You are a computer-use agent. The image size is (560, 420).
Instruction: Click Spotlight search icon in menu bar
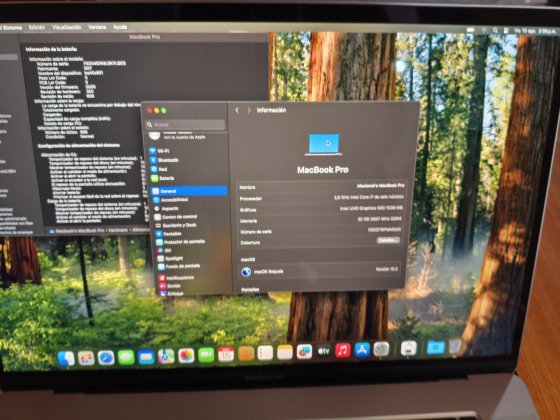coord(495,31)
